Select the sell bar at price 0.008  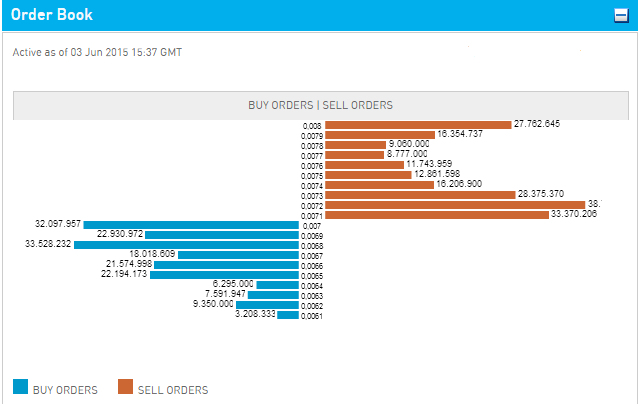[x=417, y=124]
